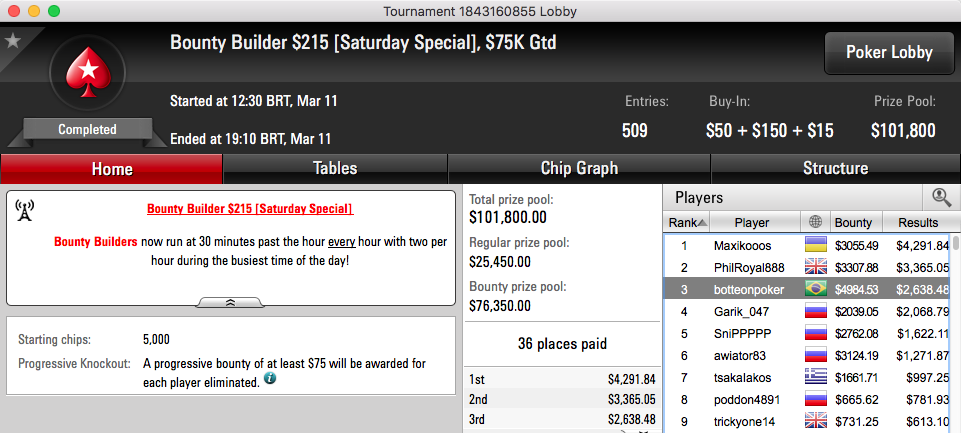Screen dimensions: 961x433
Task: Click the broadcast antenna icon
Action: tap(24, 210)
